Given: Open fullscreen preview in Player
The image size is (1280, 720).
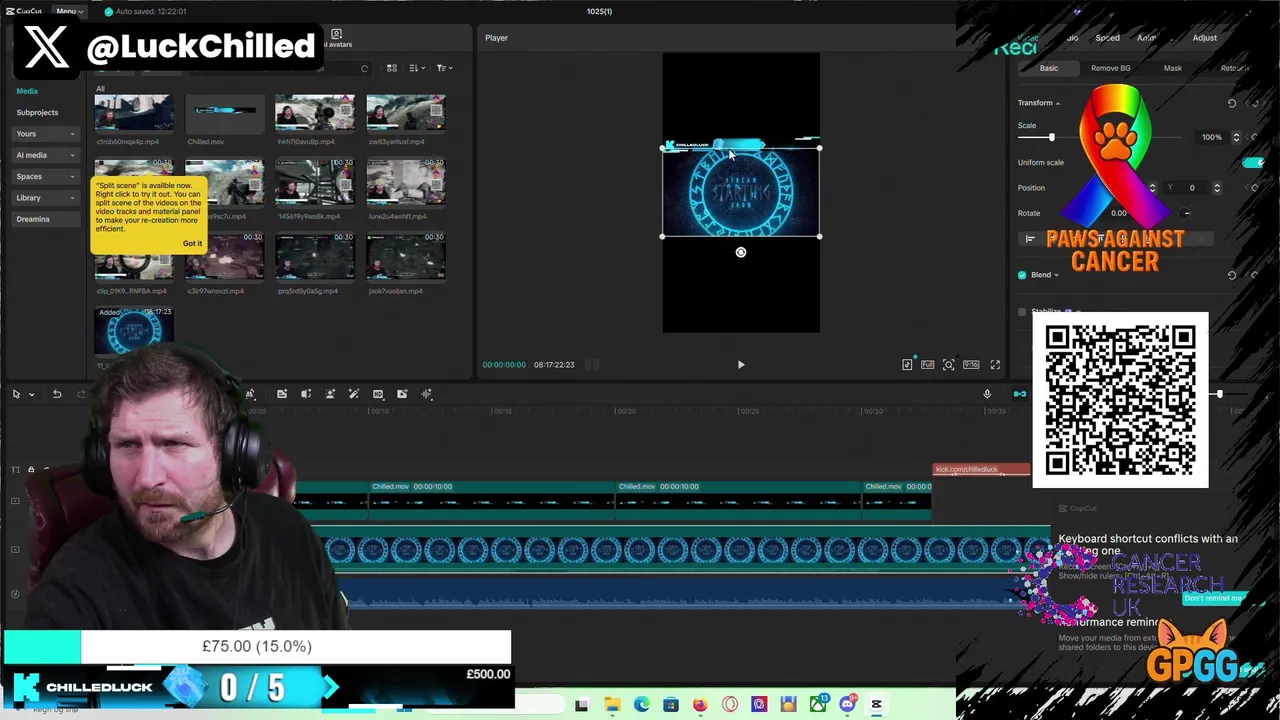Looking at the screenshot, I should click(995, 365).
